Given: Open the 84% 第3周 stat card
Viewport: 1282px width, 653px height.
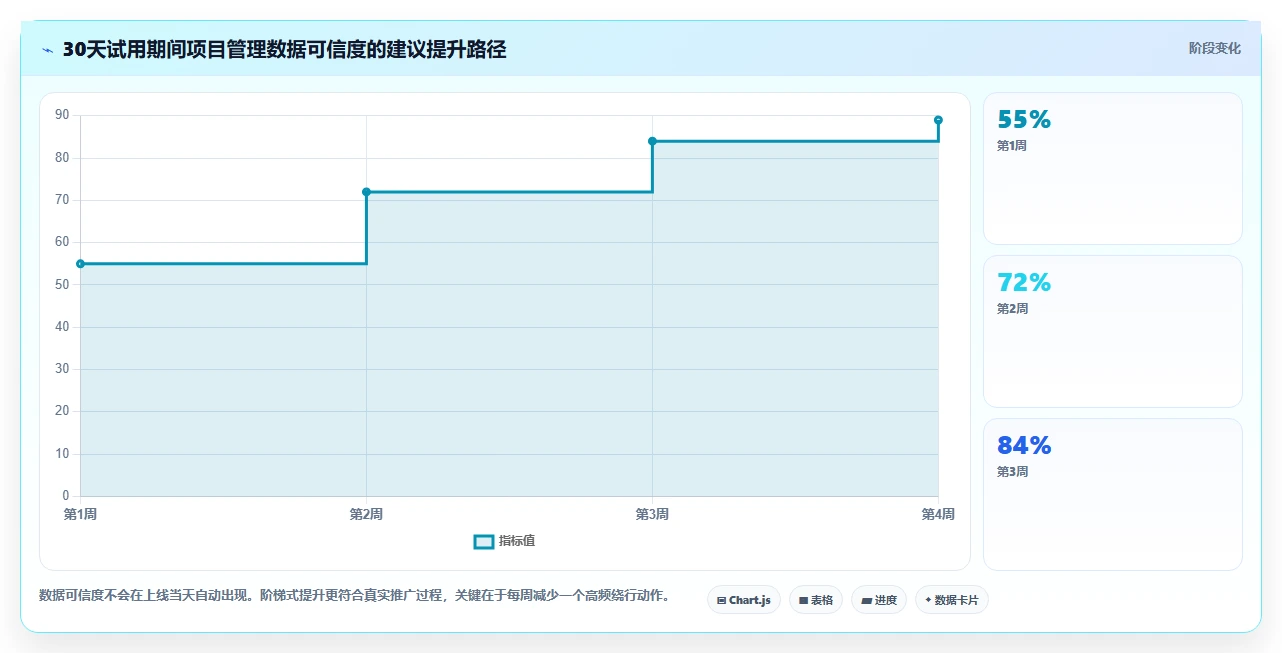Looking at the screenshot, I should click(x=1112, y=495).
